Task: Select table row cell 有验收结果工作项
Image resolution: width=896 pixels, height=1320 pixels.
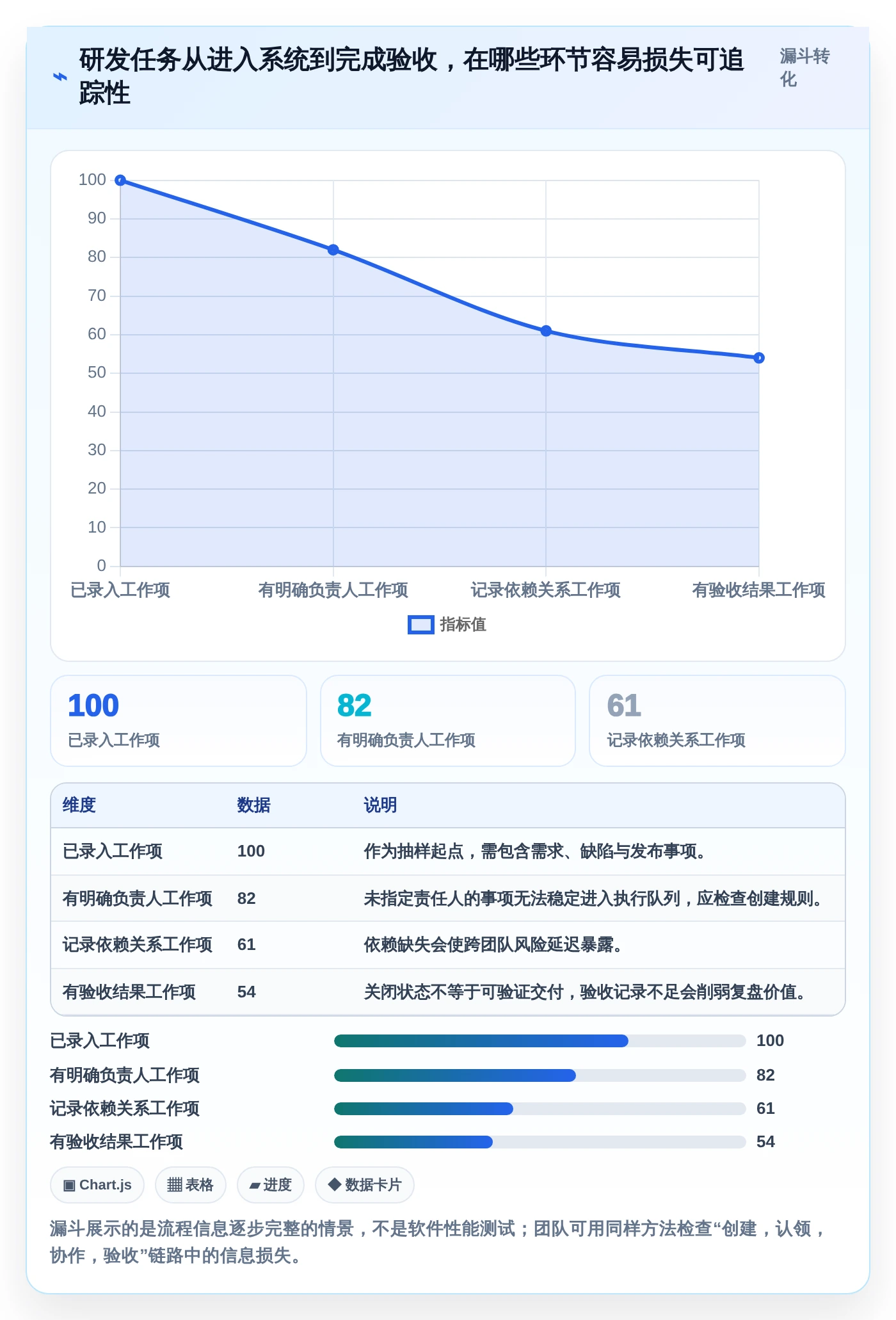Action: click(129, 992)
